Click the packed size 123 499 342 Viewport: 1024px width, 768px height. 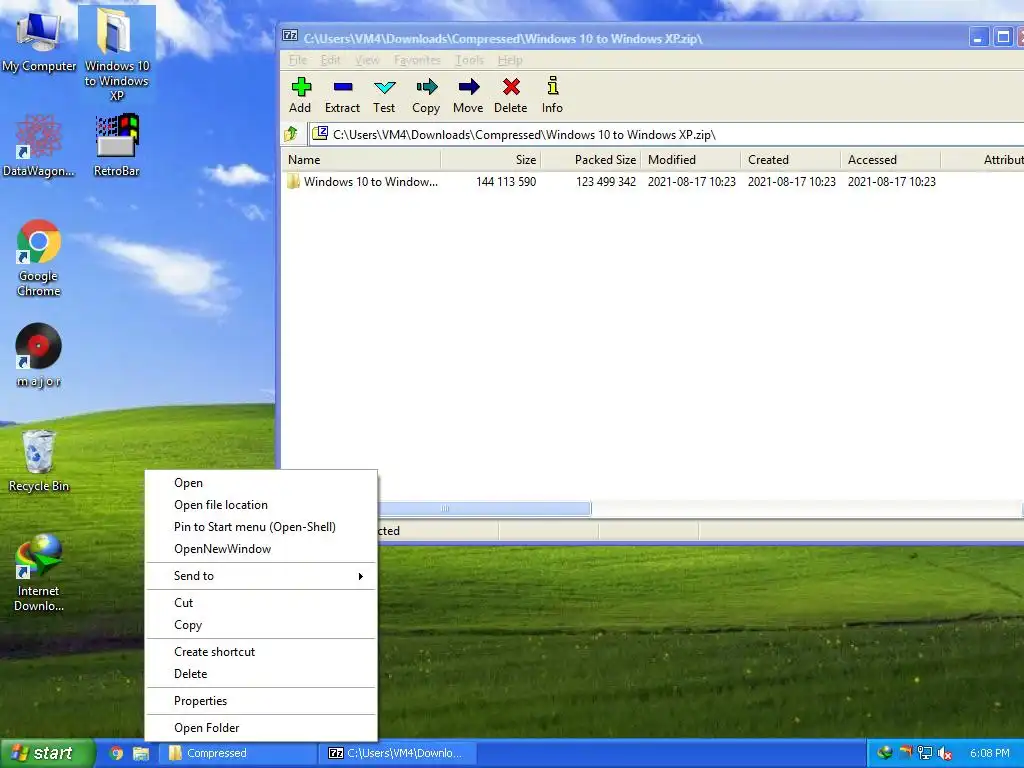(606, 182)
